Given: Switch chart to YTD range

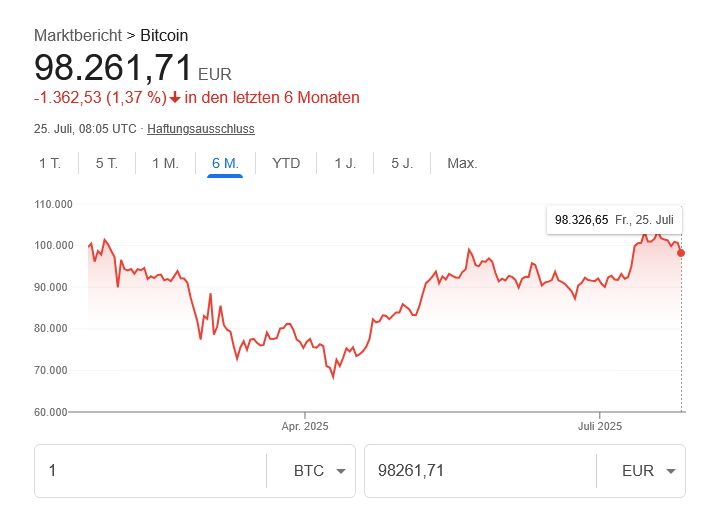Looking at the screenshot, I should (286, 163).
